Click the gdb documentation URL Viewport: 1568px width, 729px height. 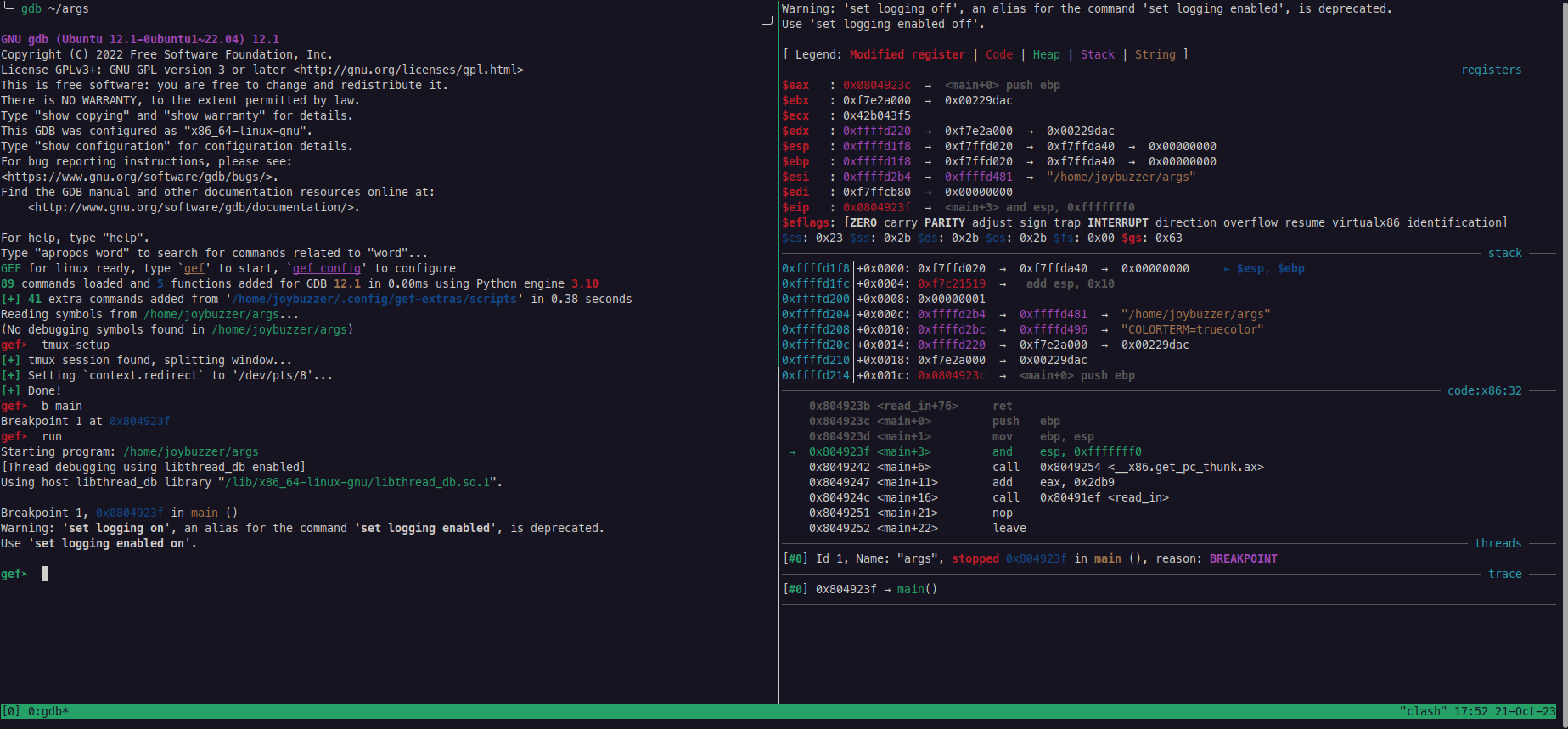click(190, 207)
